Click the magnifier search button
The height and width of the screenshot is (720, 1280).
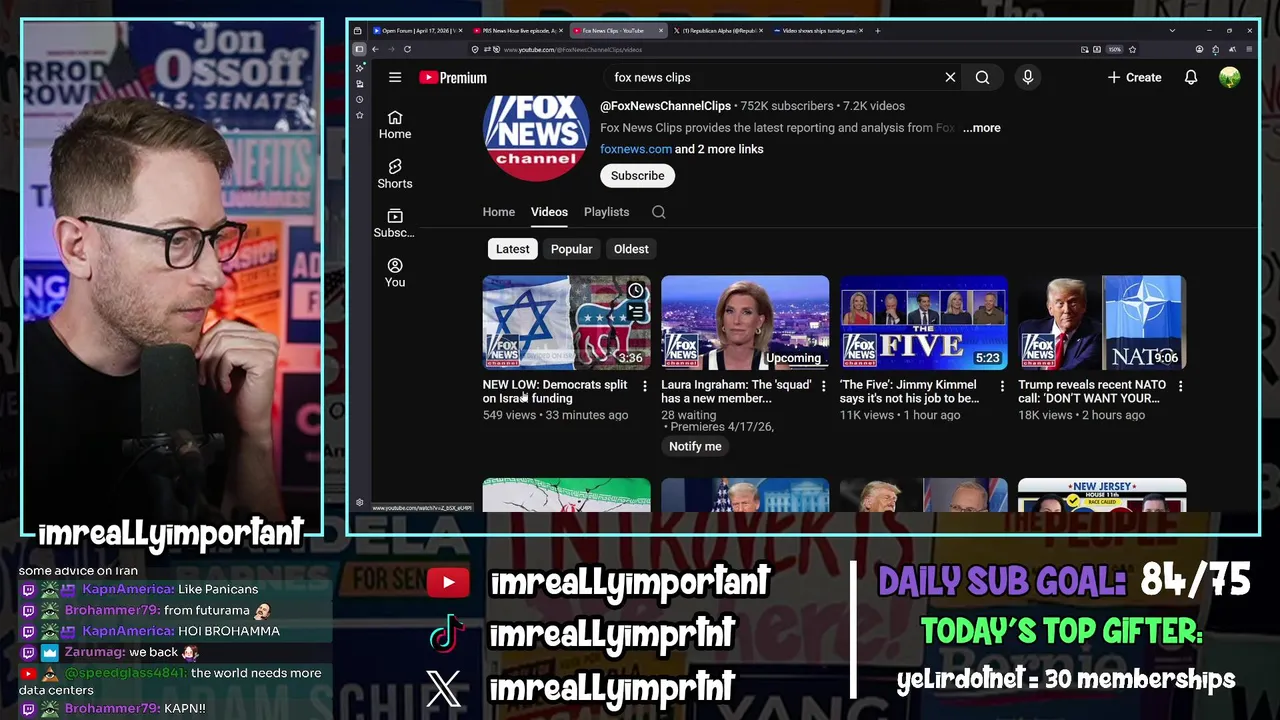[x=982, y=77]
